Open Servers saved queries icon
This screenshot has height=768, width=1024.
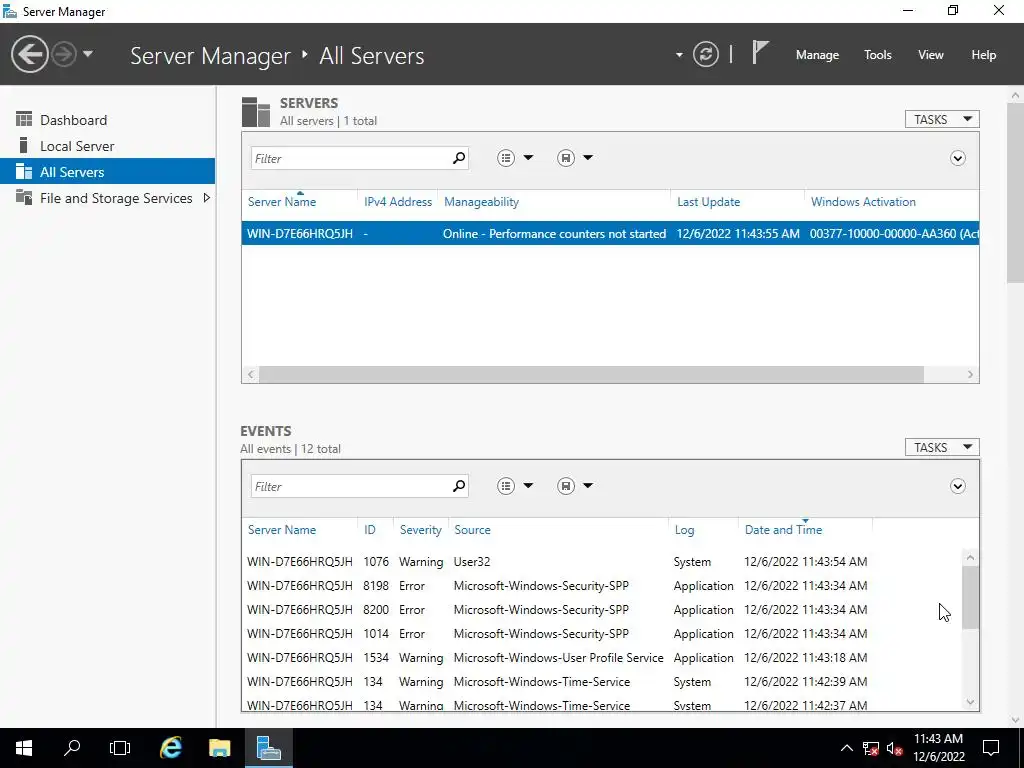566,158
